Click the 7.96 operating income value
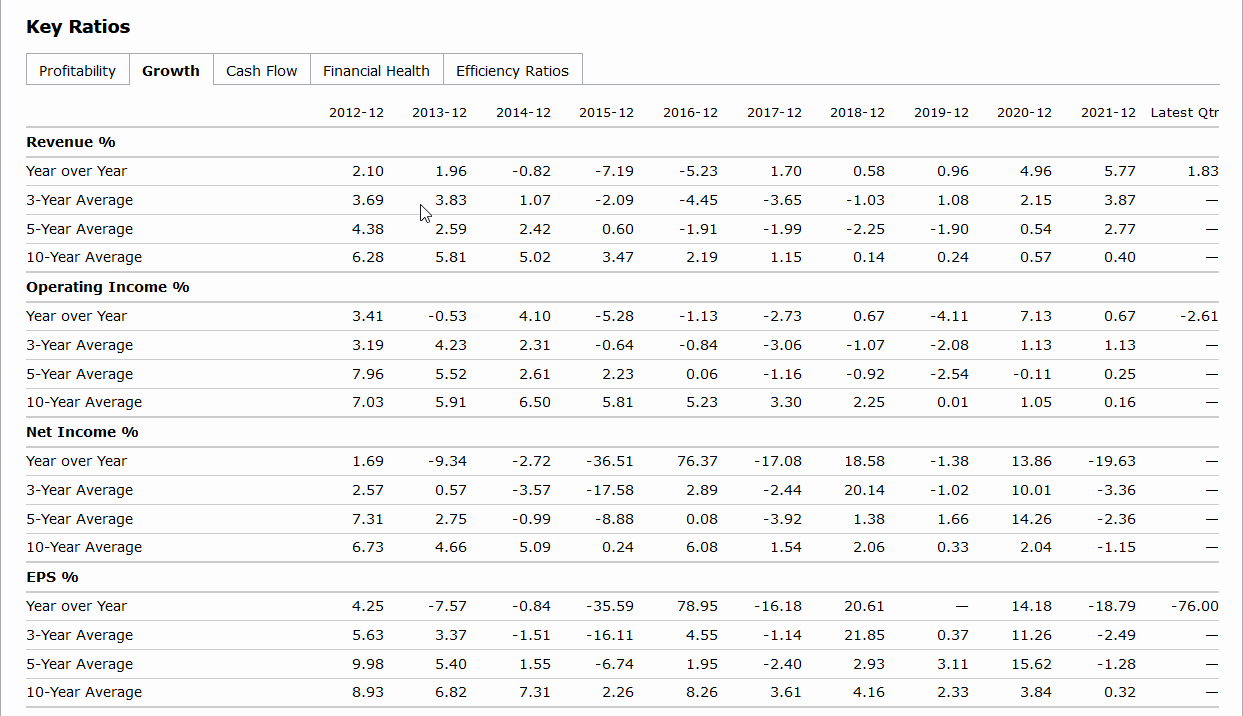This screenshot has height=716, width=1243. pos(368,374)
